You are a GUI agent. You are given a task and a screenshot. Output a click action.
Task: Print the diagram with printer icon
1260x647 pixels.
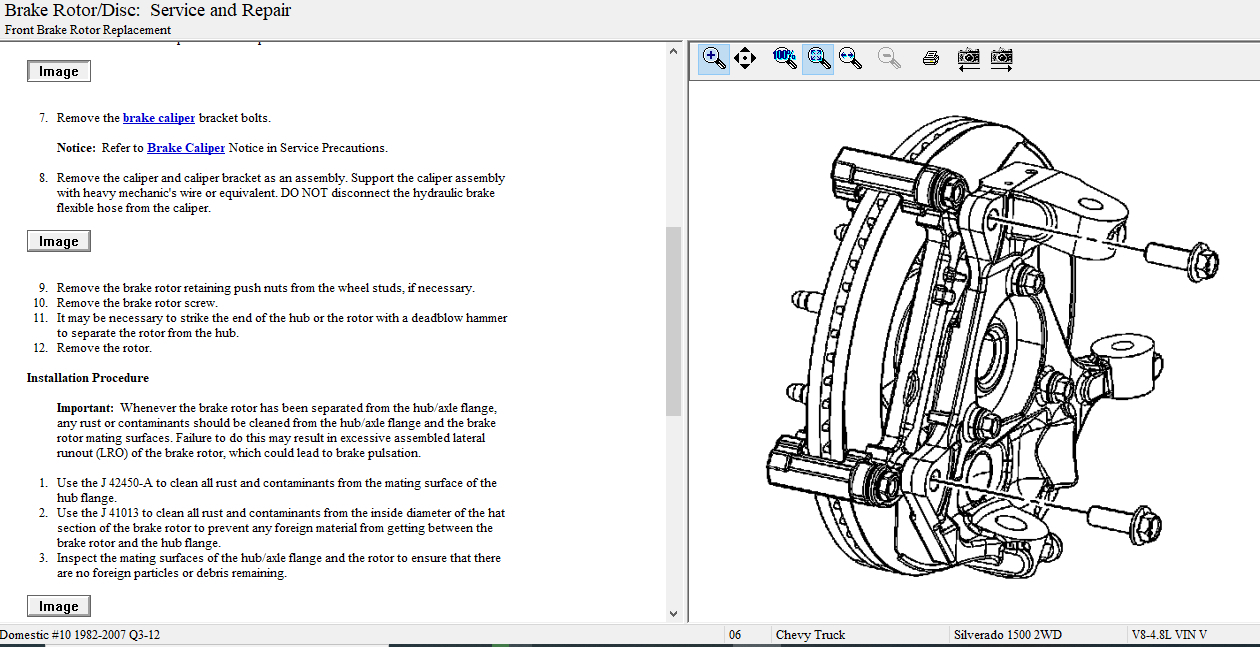point(931,59)
